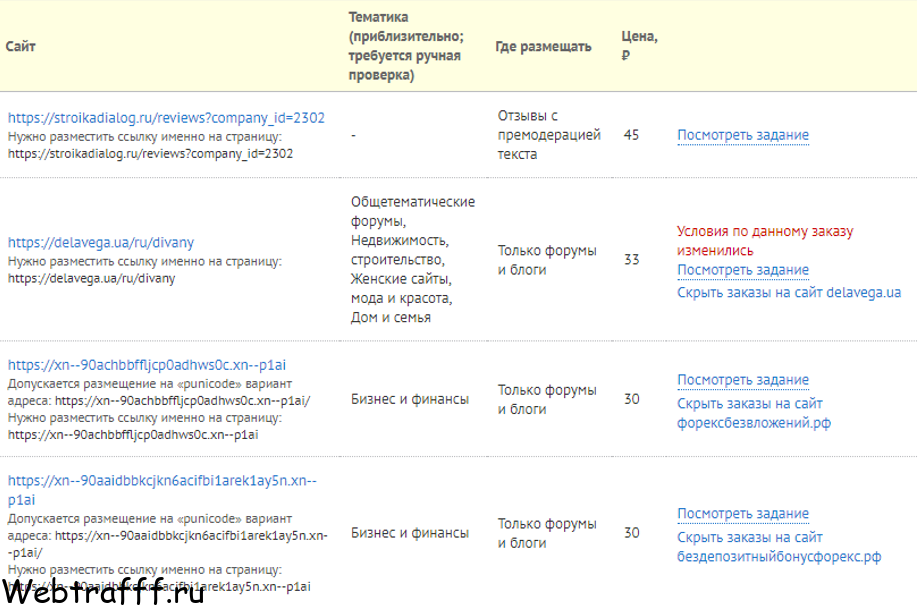The width and height of the screenshot is (918, 606).
Task: Click the red conditions changed notice
Action: 765,241
